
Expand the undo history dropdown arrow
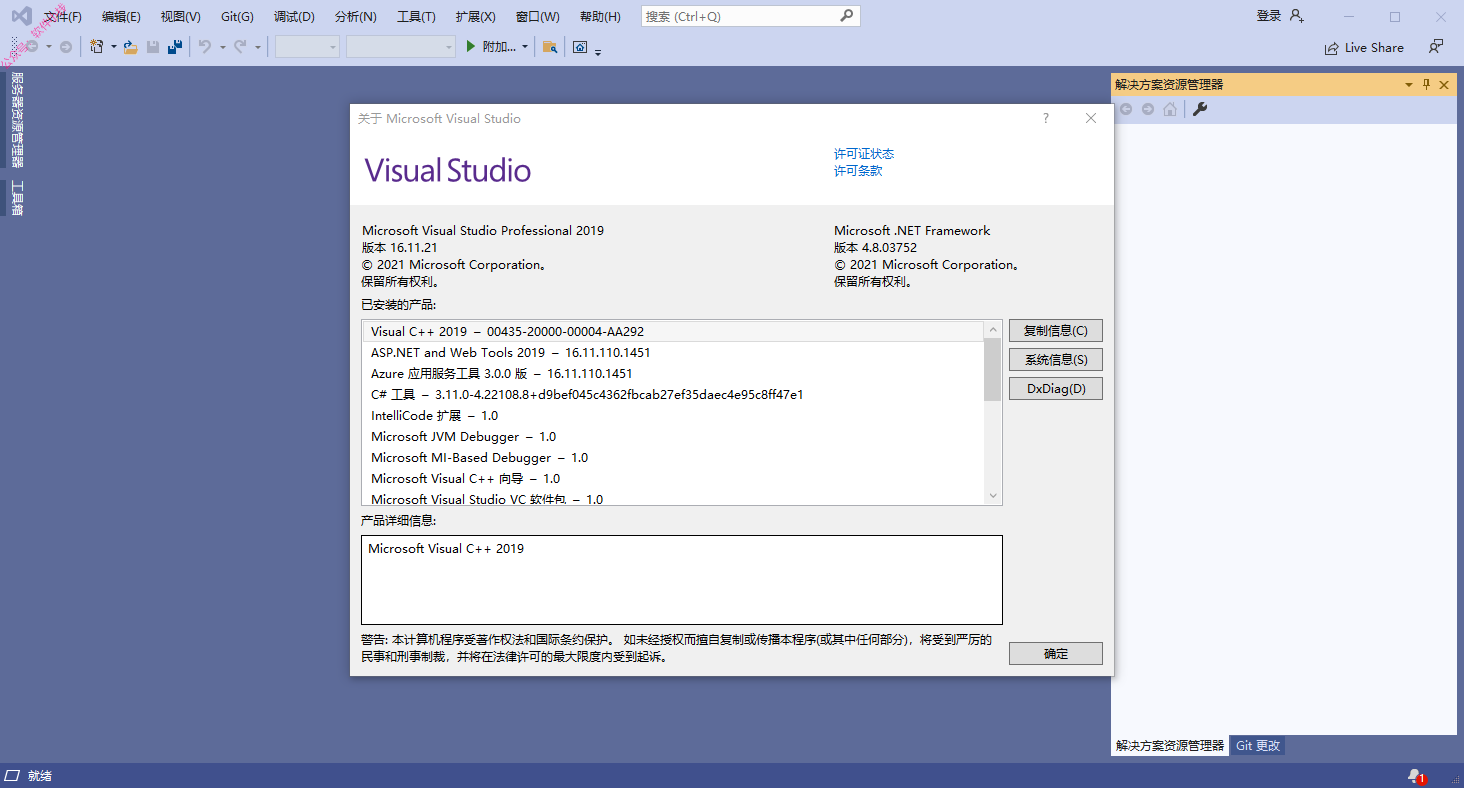(x=222, y=47)
